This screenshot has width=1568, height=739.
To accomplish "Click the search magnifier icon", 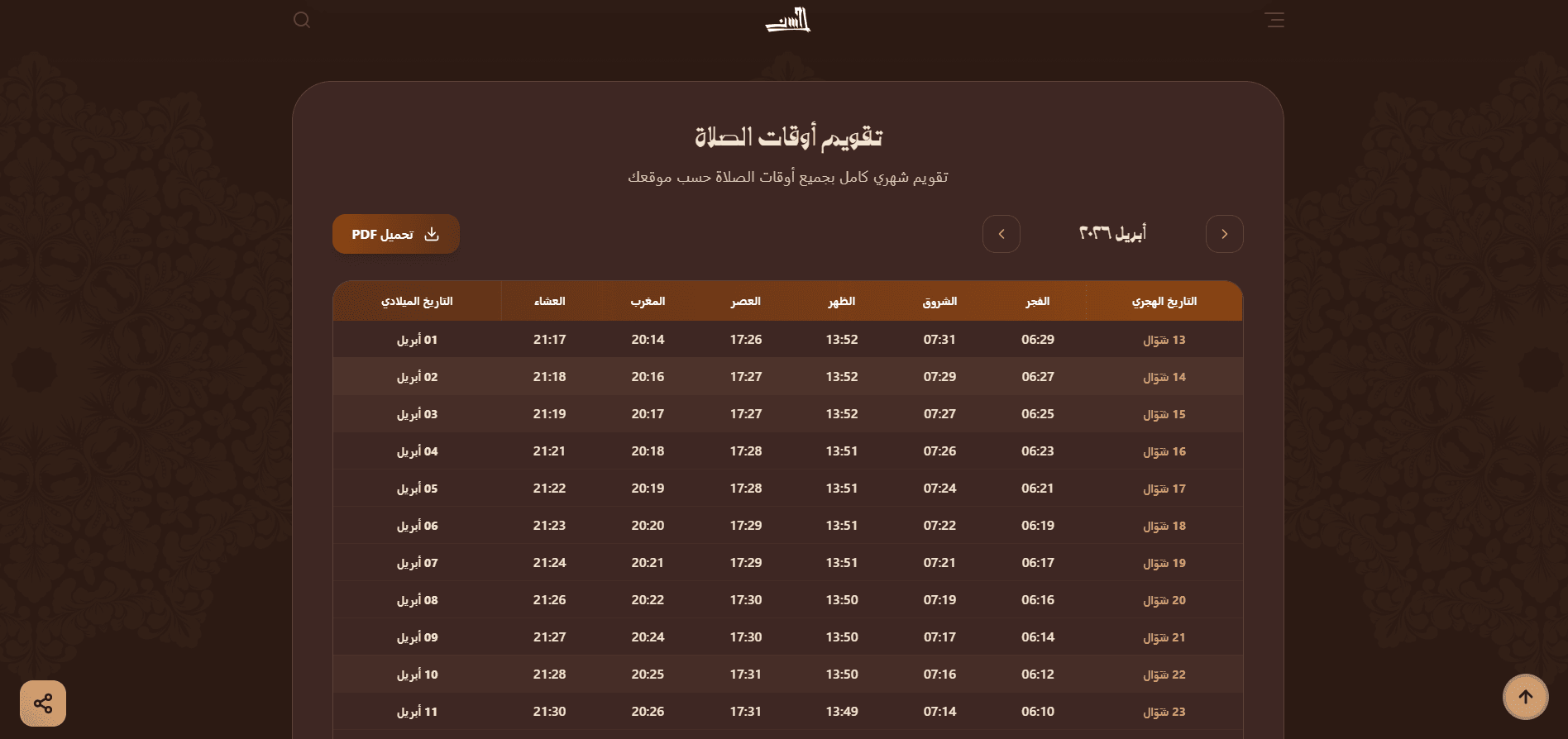I will coord(302,20).
